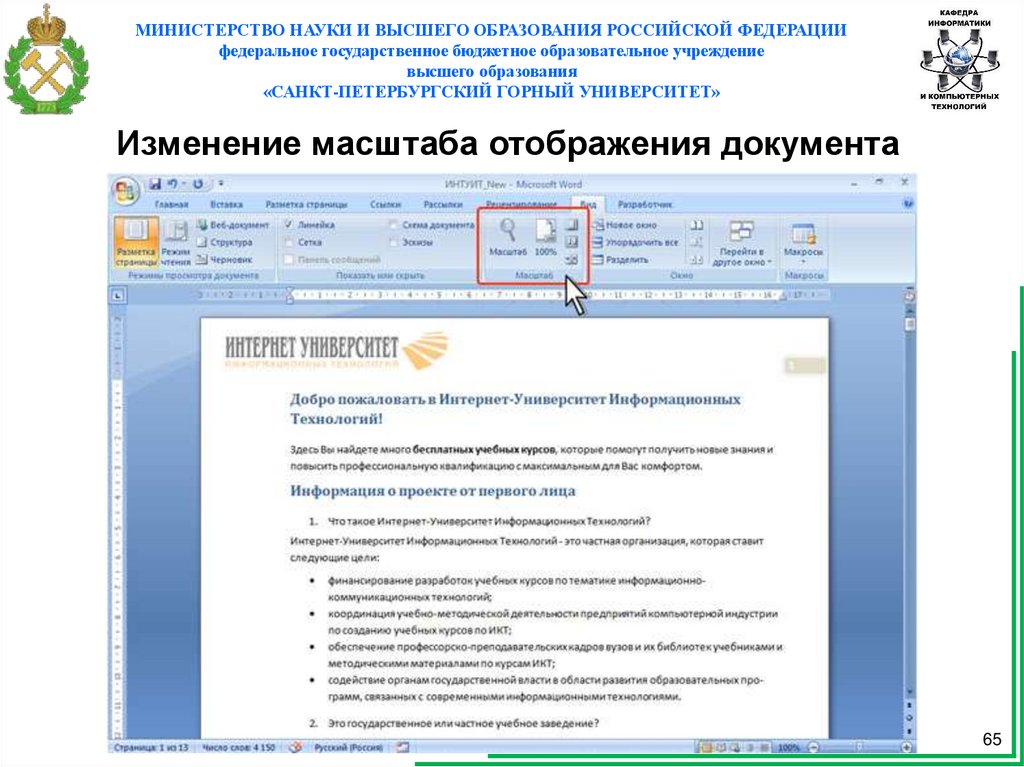Click the macro recording status bar icon

pos(403,747)
